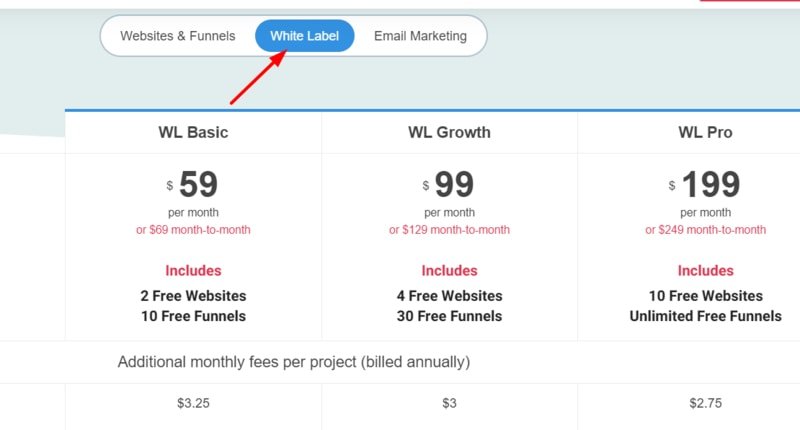Switch to the Websites & Funnels tab
Screen dimensions: 800x430
click(x=178, y=36)
